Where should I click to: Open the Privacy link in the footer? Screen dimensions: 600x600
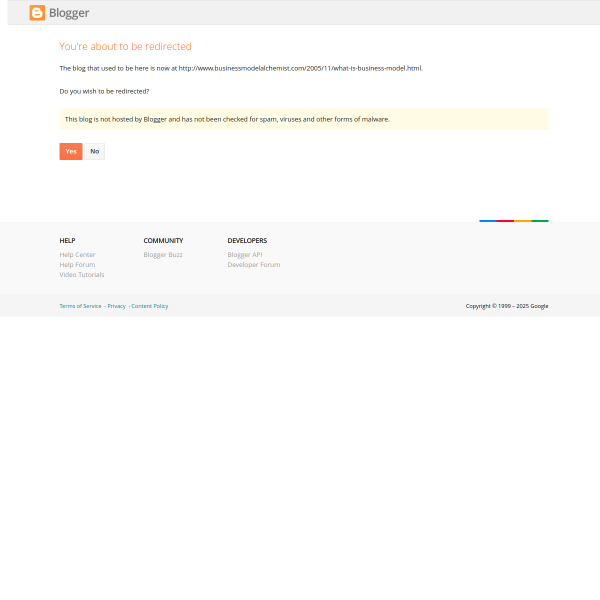(x=116, y=306)
